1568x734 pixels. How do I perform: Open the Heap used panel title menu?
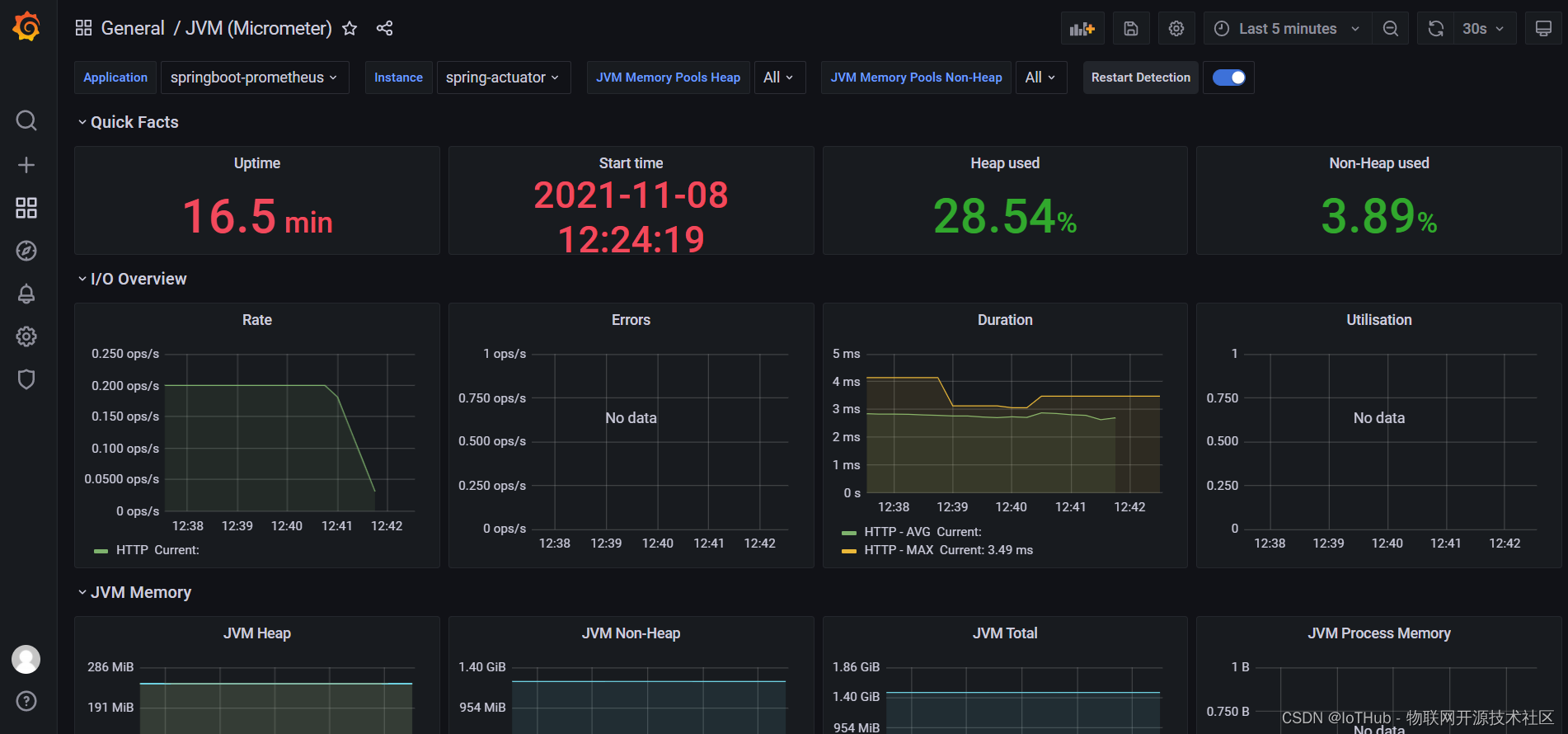[1005, 163]
